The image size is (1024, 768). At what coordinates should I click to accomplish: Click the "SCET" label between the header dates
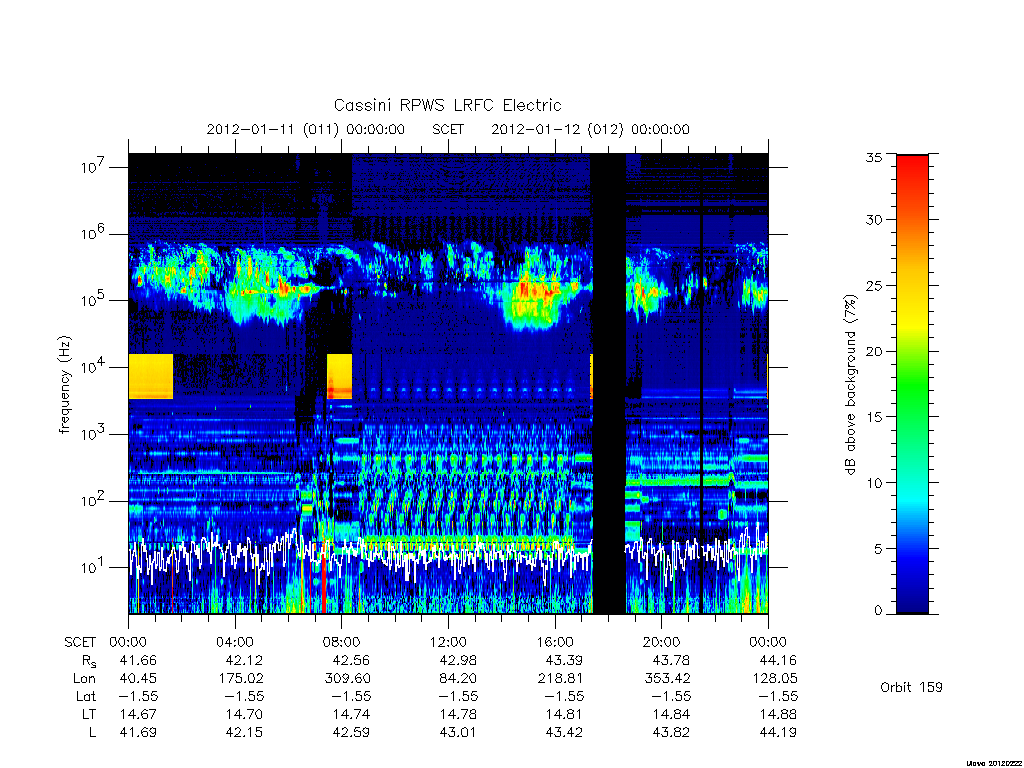[x=448, y=129]
